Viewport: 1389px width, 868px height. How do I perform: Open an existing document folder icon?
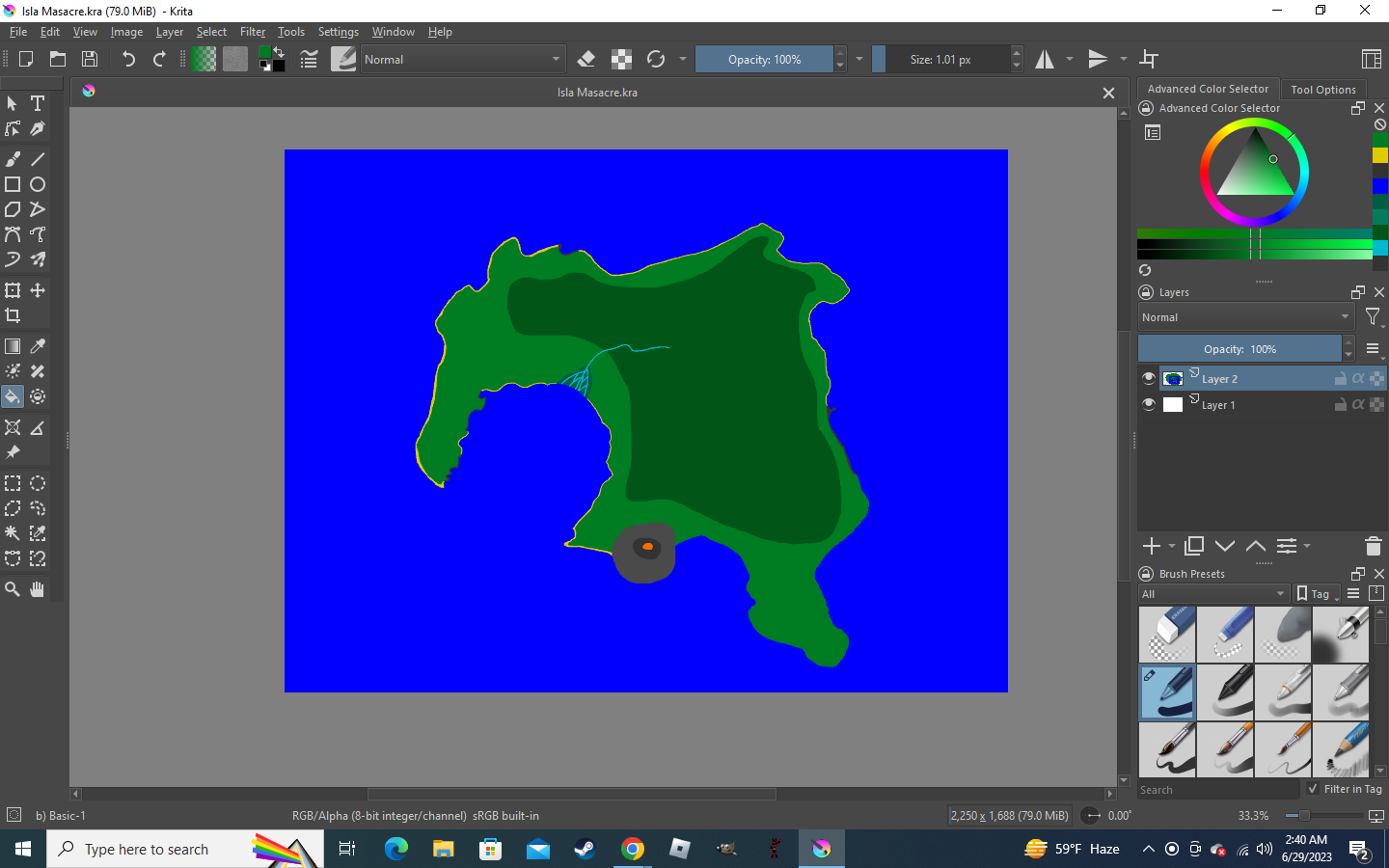58,59
